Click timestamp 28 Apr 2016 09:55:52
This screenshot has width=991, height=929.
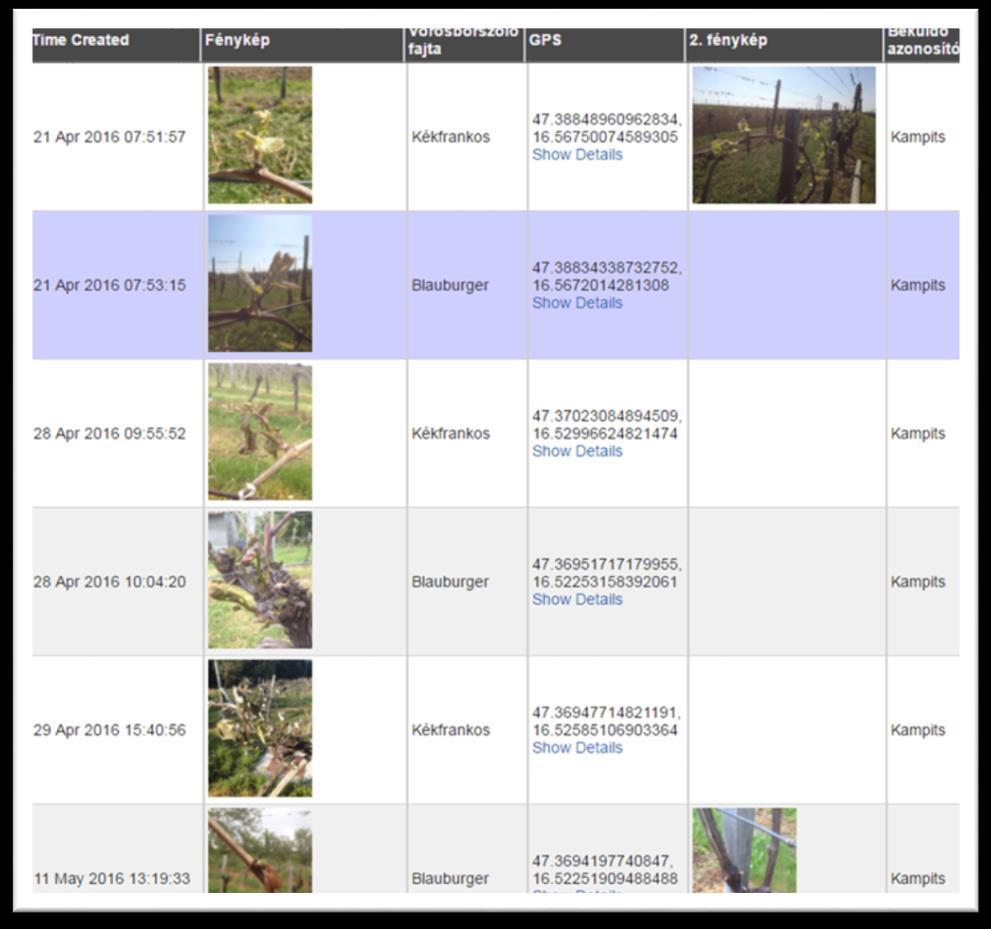[109, 434]
